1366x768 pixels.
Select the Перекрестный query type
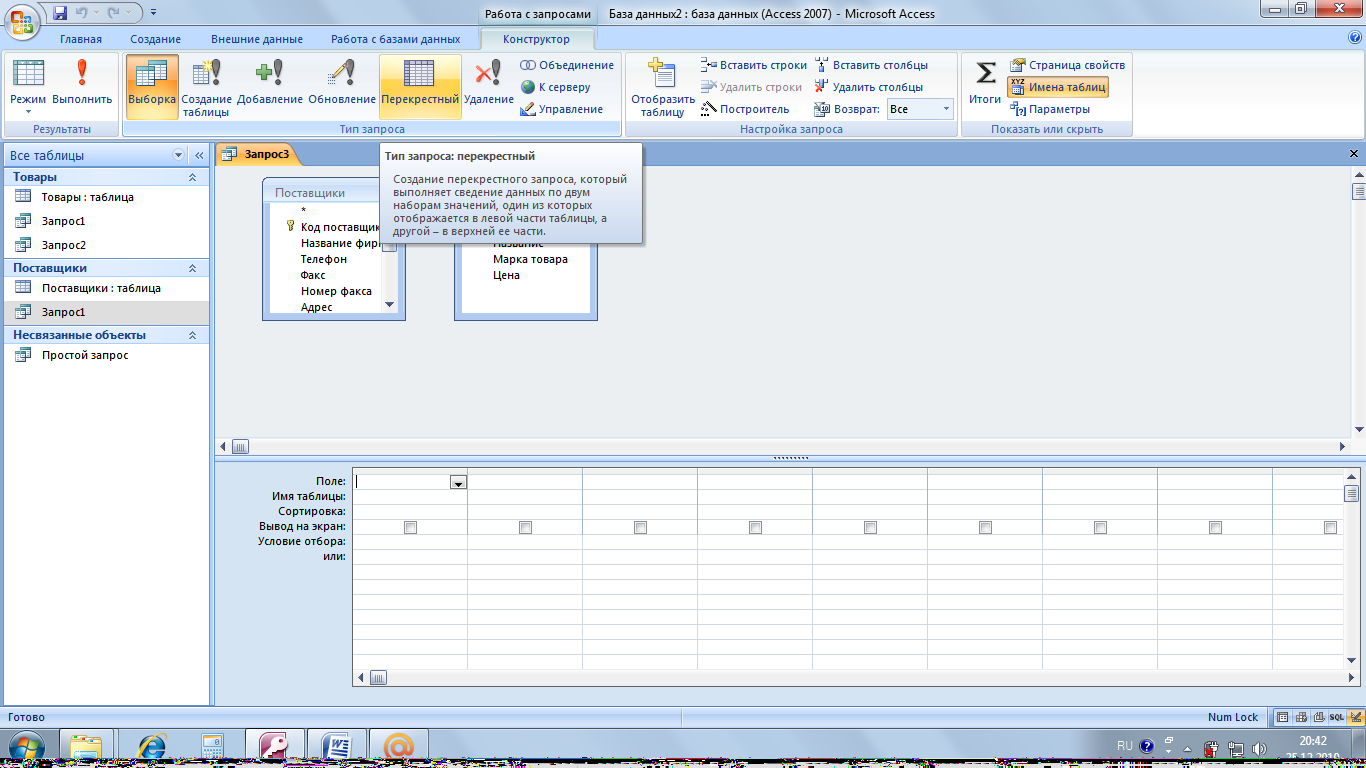(x=420, y=88)
